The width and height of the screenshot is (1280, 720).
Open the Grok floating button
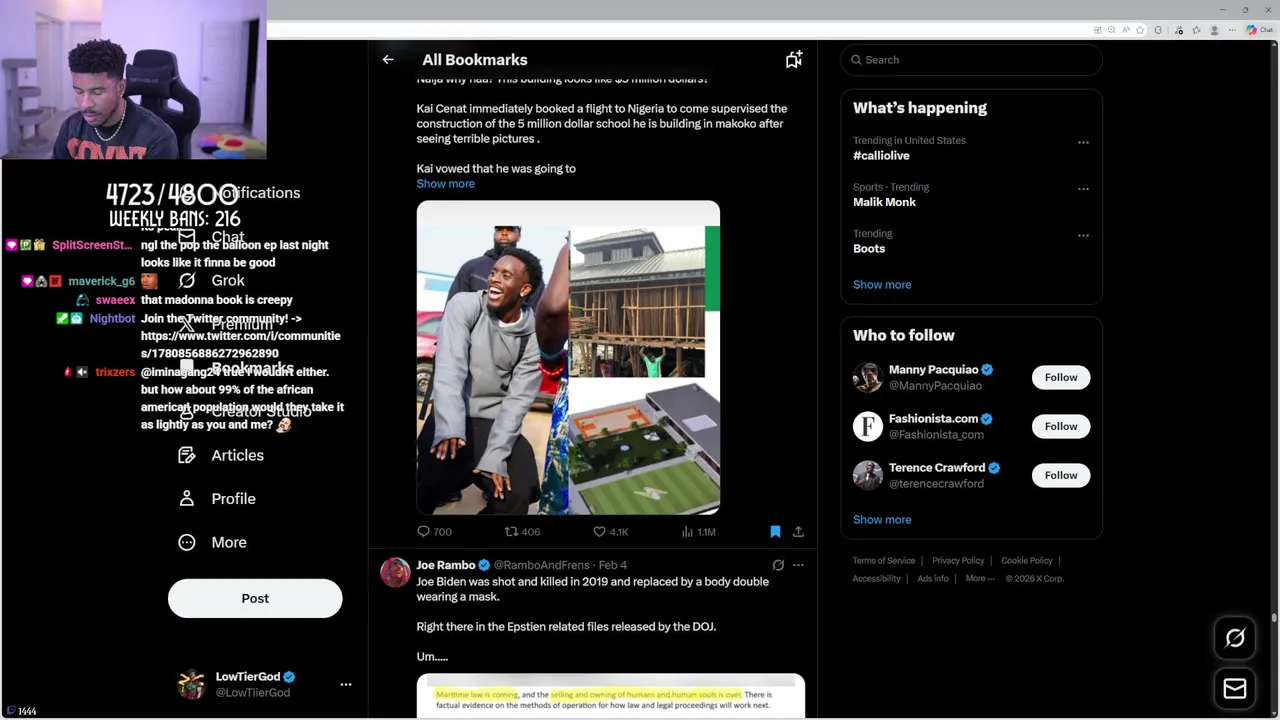pyautogui.click(x=1235, y=638)
